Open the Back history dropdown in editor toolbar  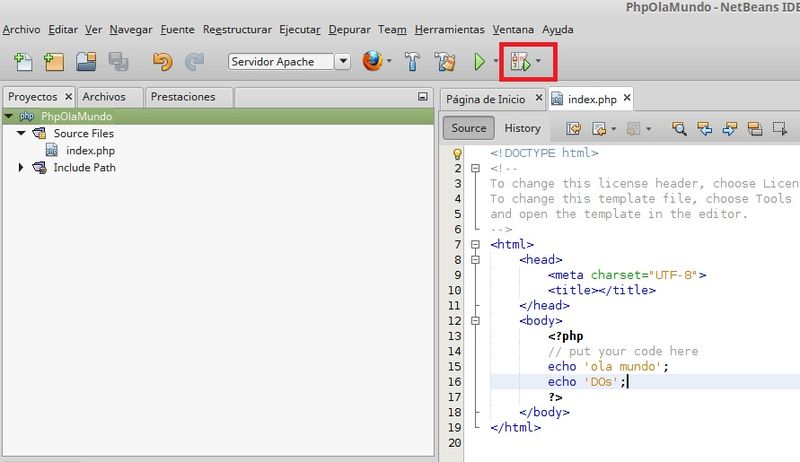click(x=614, y=129)
